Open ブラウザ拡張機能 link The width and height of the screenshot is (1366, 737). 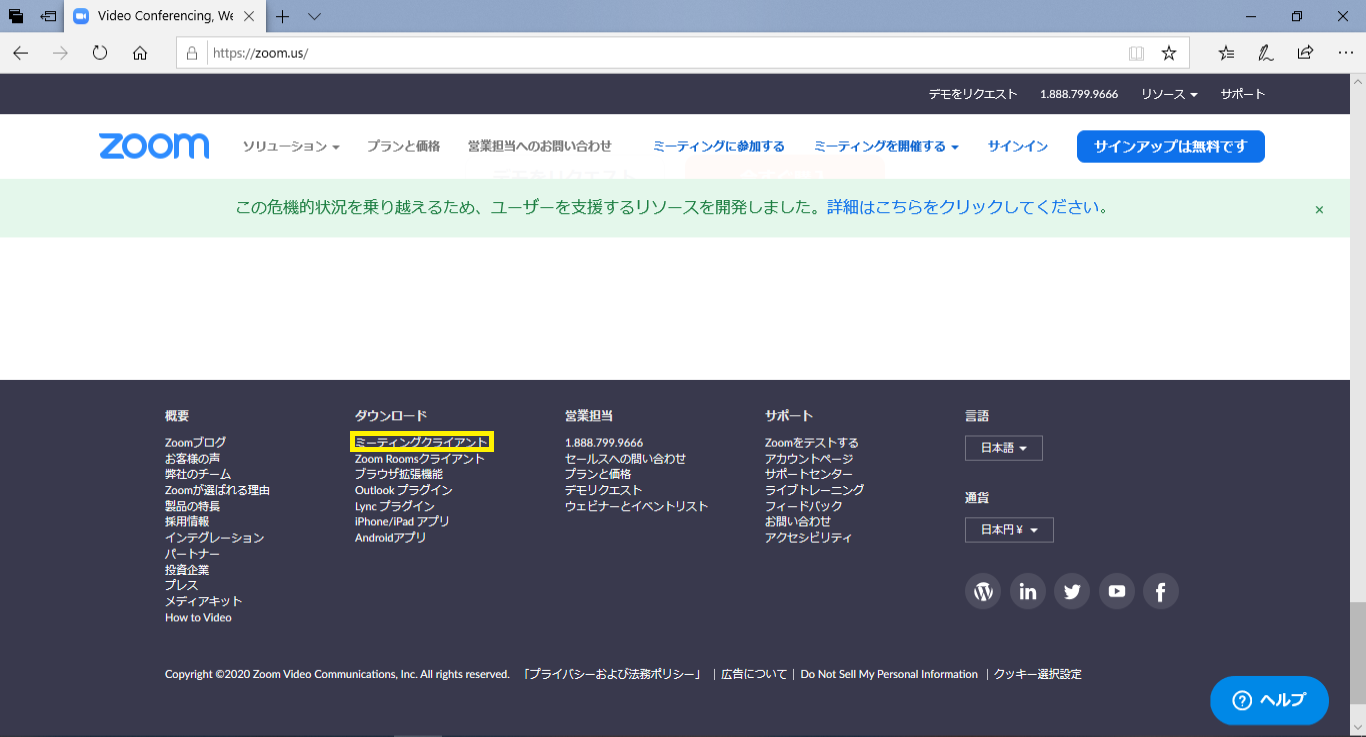point(399,474)
